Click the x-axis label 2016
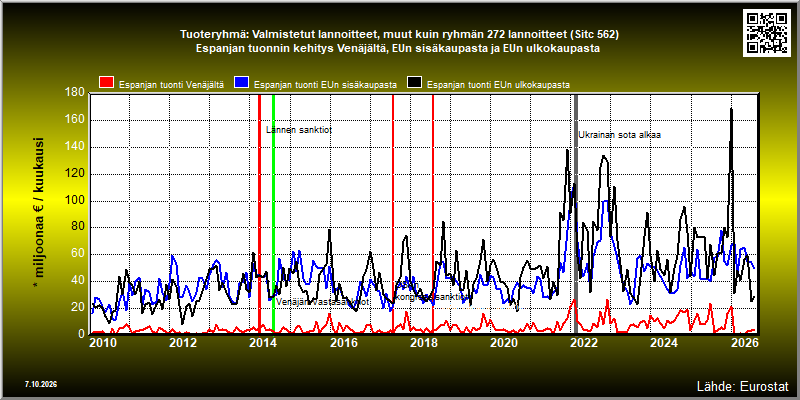This screenshot has height=400, width=800. tap(343, 342)
